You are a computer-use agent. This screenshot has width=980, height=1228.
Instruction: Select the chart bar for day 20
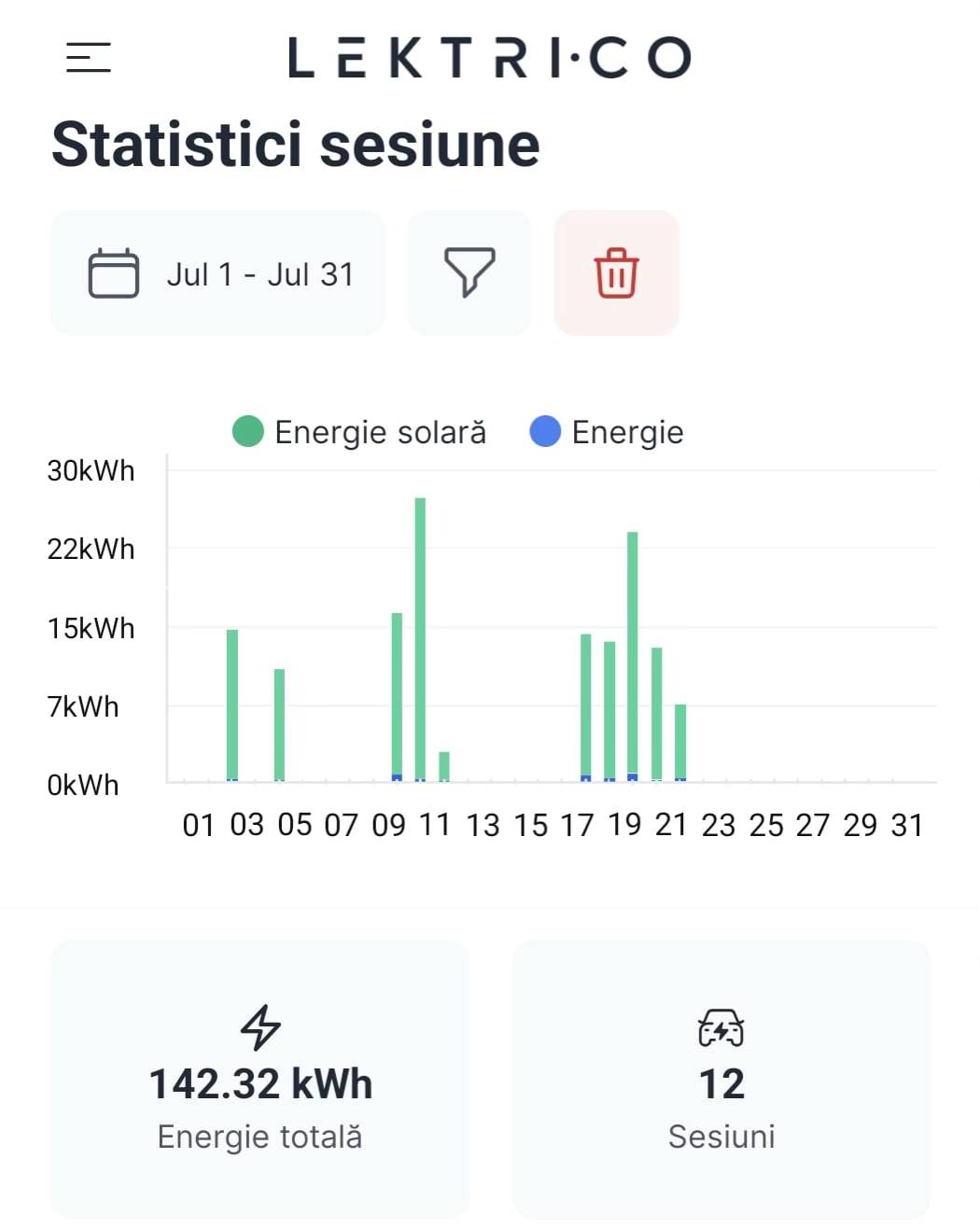pos(632,656)
